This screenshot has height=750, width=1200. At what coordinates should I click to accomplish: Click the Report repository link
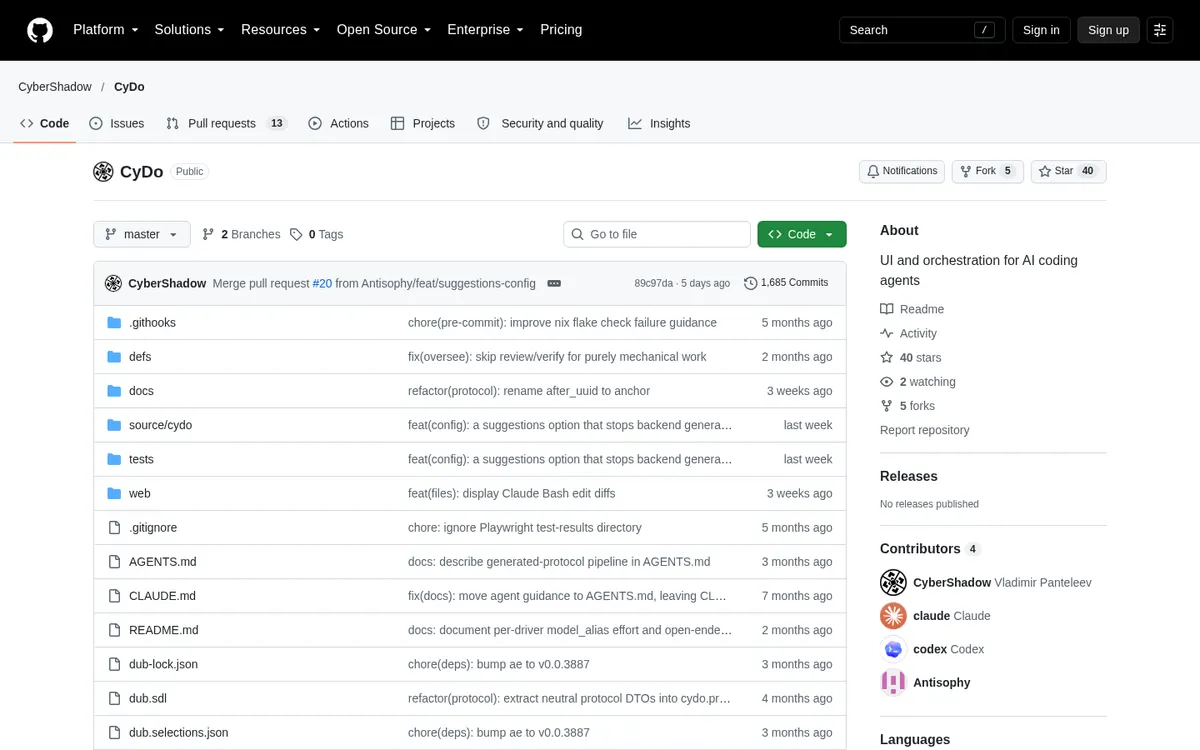(x=925, y=430)
